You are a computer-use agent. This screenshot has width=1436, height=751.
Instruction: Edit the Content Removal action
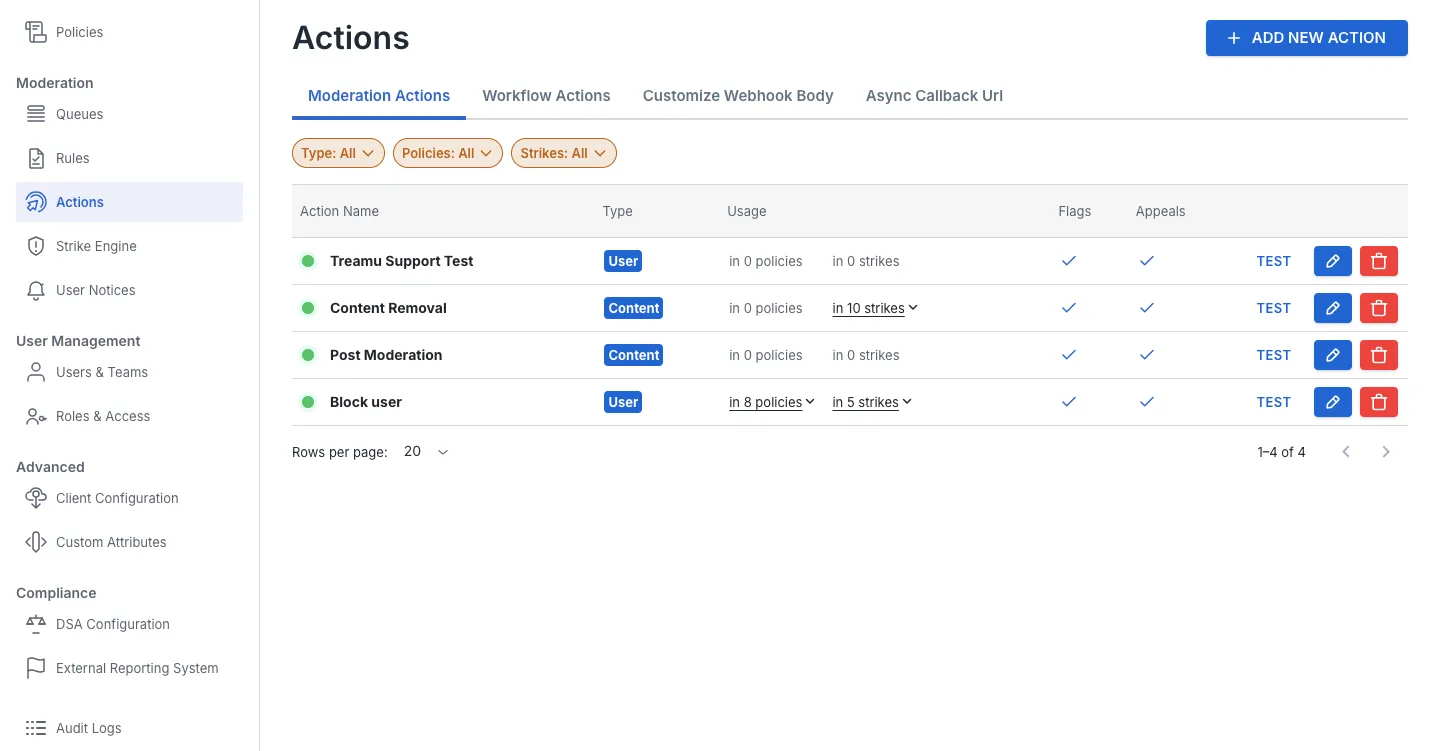[x=1332, y=308]
